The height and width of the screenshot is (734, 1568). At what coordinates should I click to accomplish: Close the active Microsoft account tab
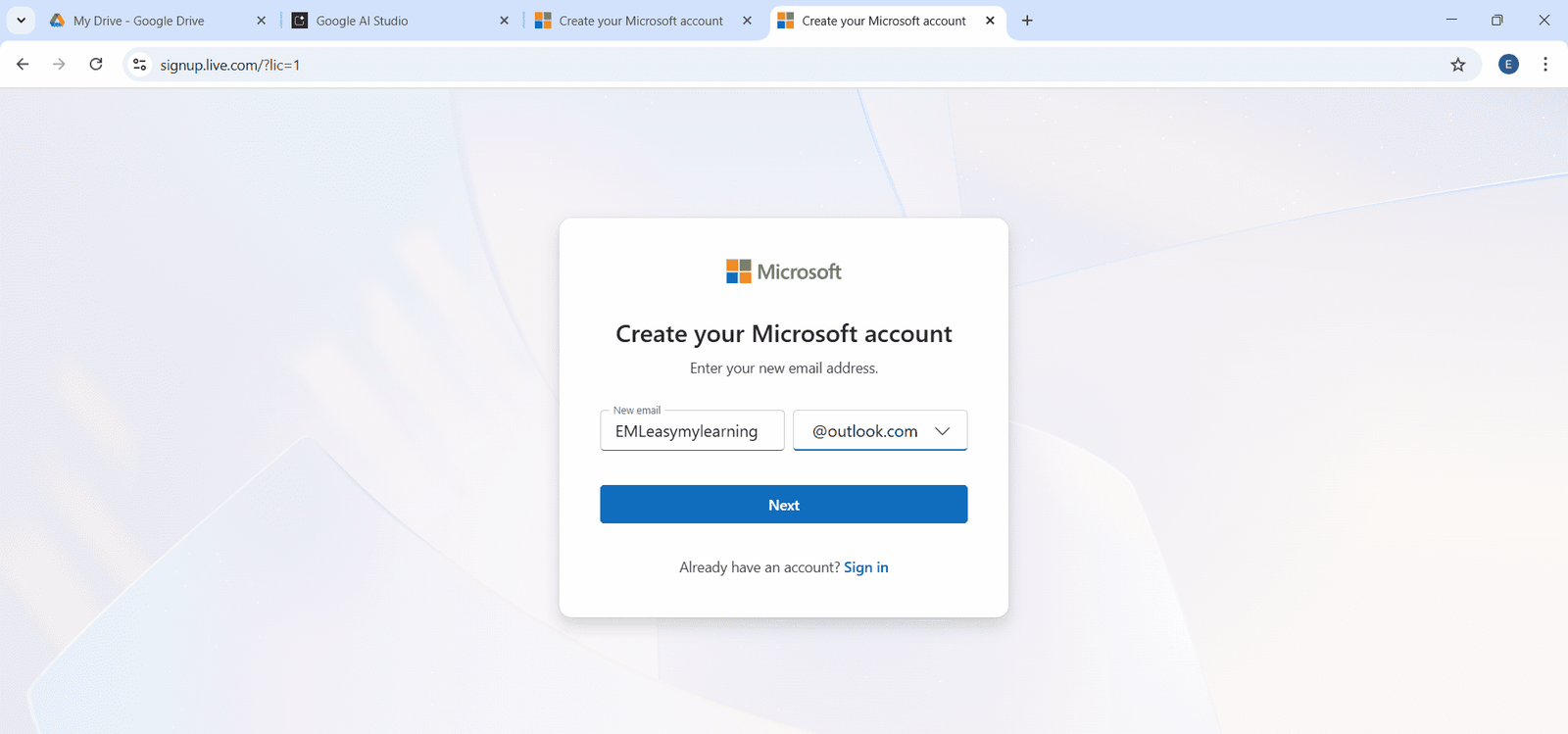point(990,21)
